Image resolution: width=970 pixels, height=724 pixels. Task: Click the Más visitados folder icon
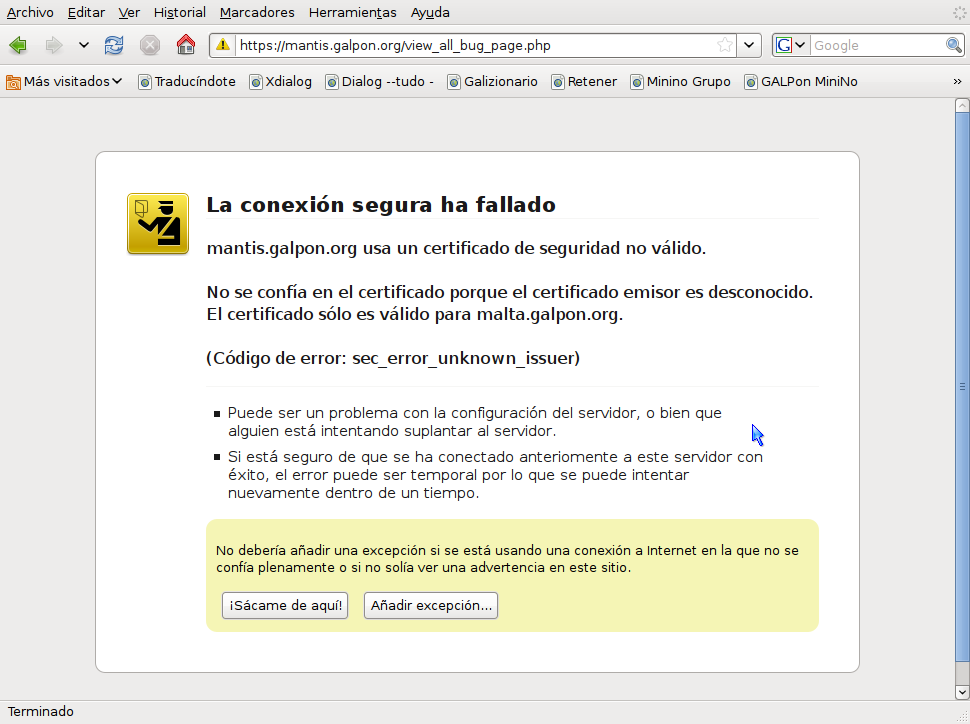(x=13, y=82)
